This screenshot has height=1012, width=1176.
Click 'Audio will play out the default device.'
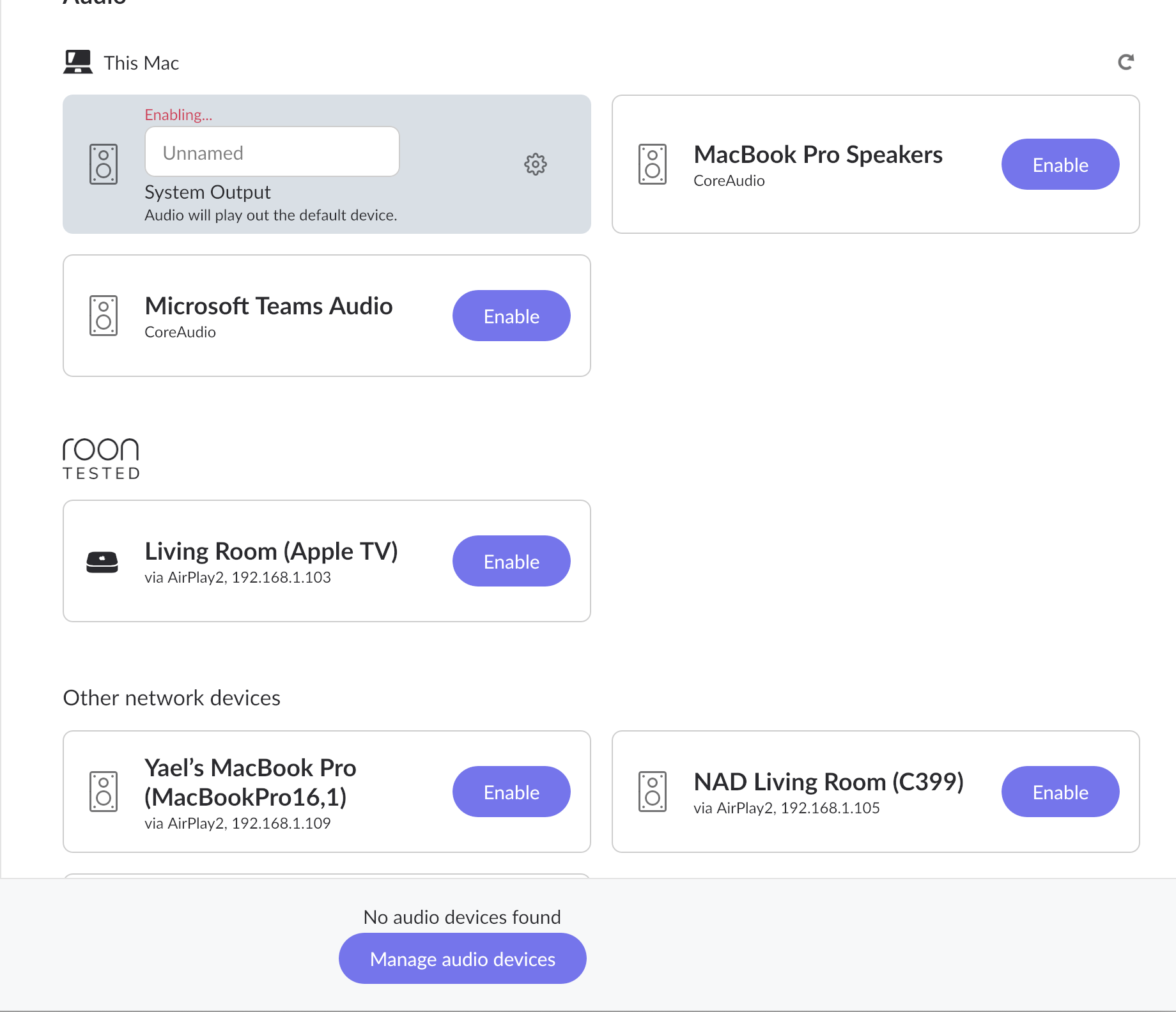(x=271, y=215)
